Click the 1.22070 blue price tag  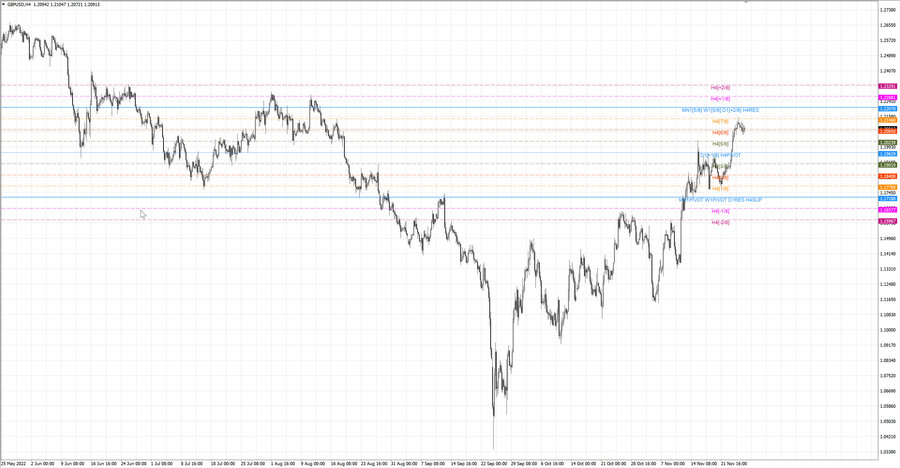click(887, 109)
